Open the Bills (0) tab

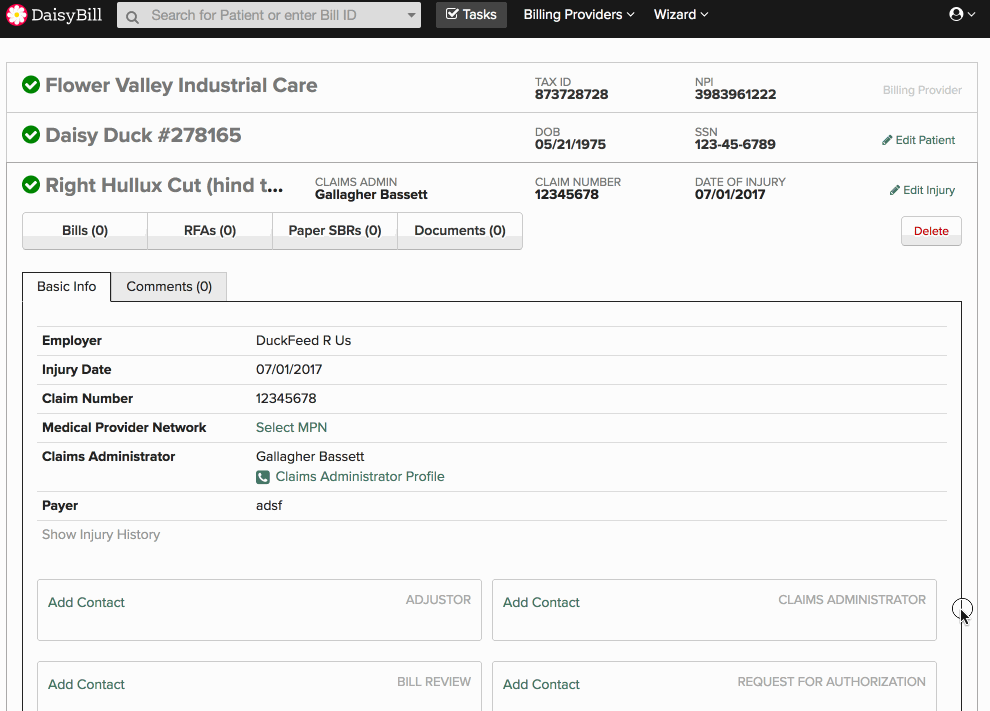pyautogui.click(x=85, y=230)
